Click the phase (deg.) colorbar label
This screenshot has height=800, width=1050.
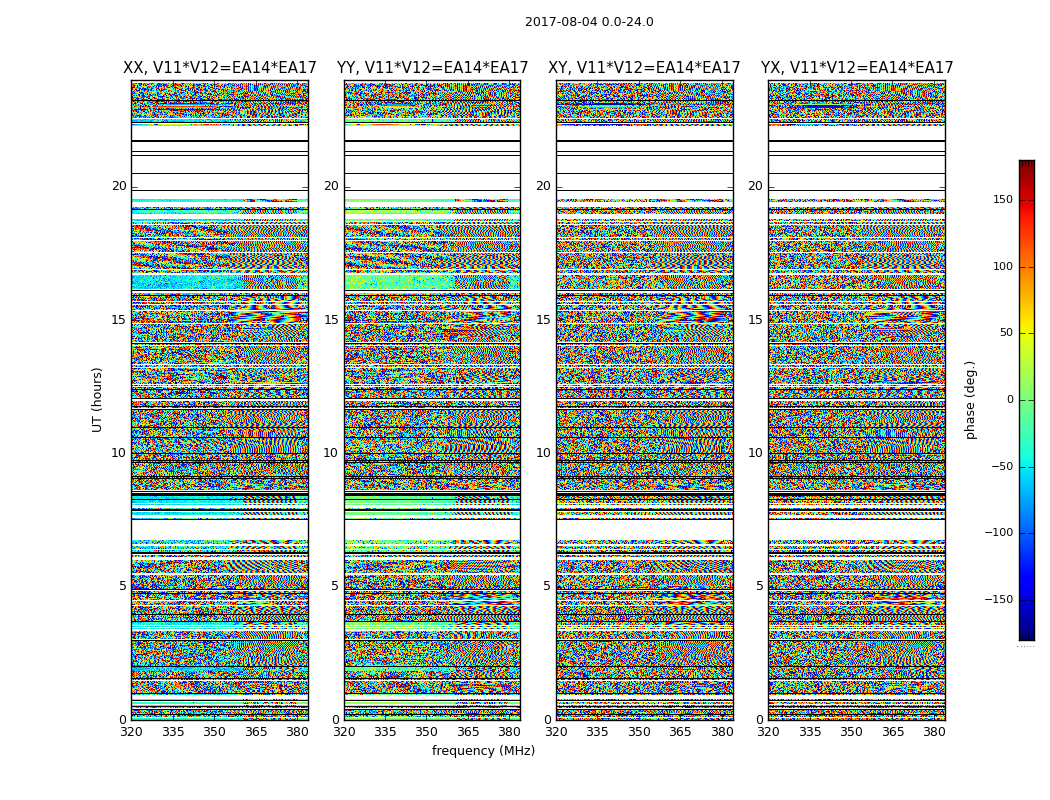pos(970,400)
